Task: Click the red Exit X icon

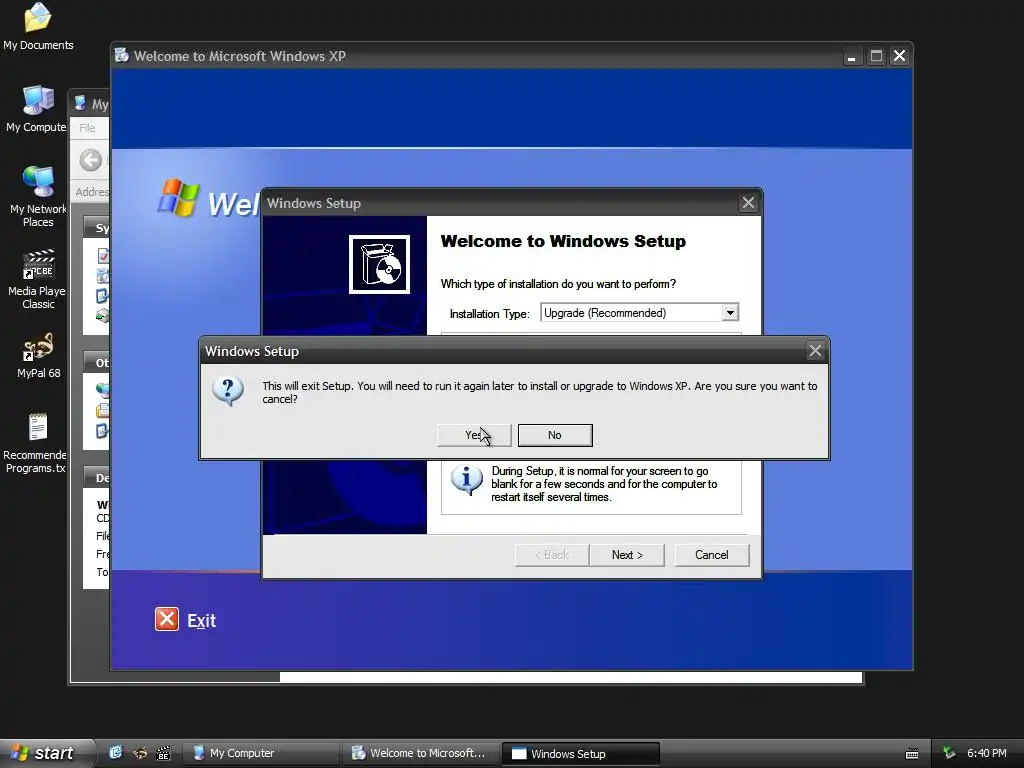Action: (x=167, y=619)
